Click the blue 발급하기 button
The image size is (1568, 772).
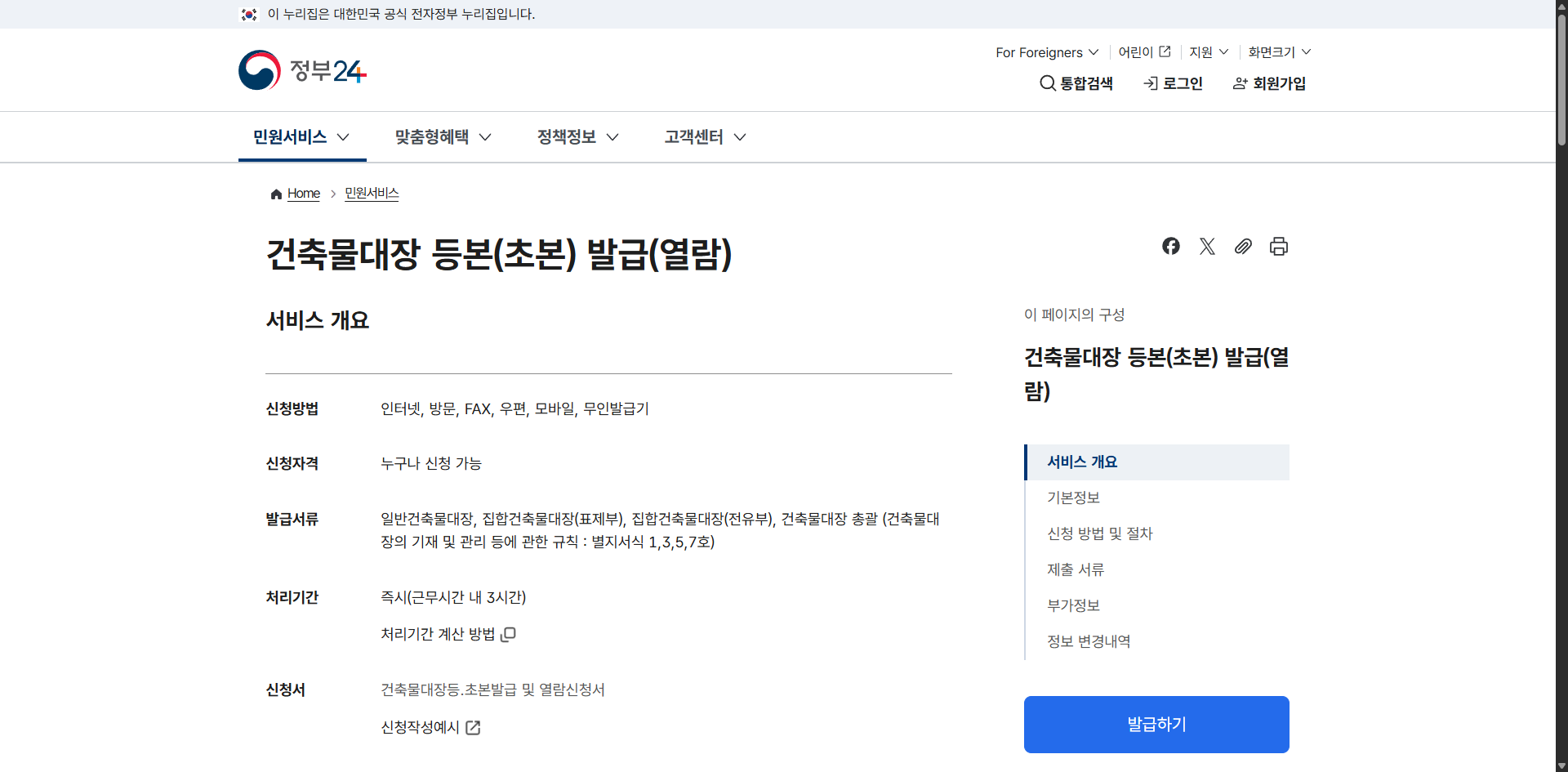click(1156, 724)
